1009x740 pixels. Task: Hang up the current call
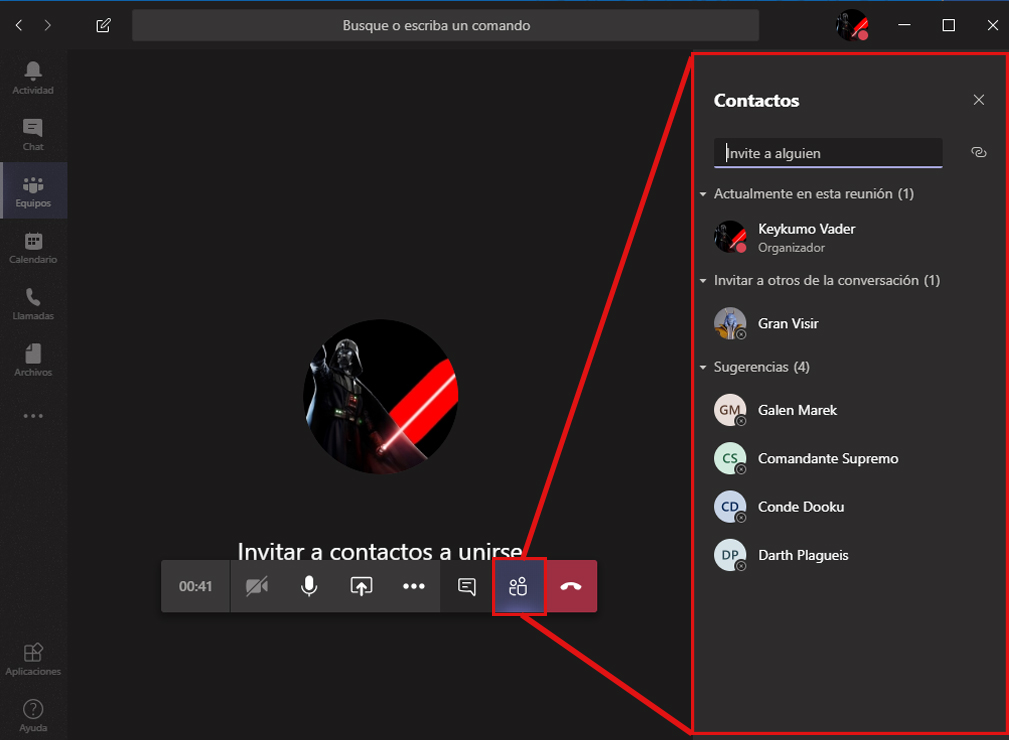point(571,586)
